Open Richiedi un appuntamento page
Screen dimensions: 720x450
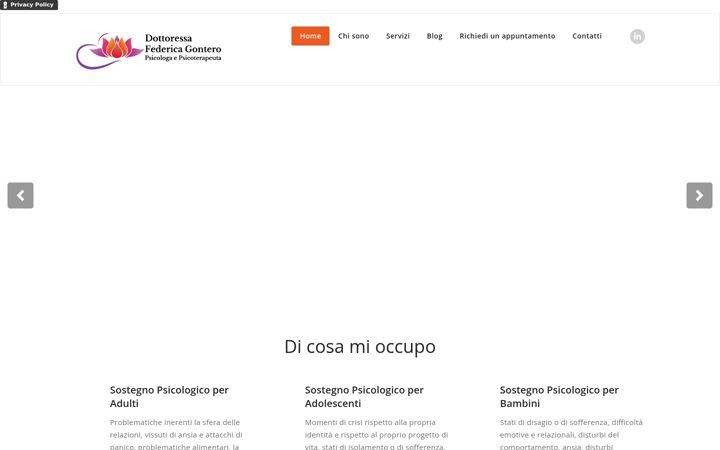tap(507, 36)
